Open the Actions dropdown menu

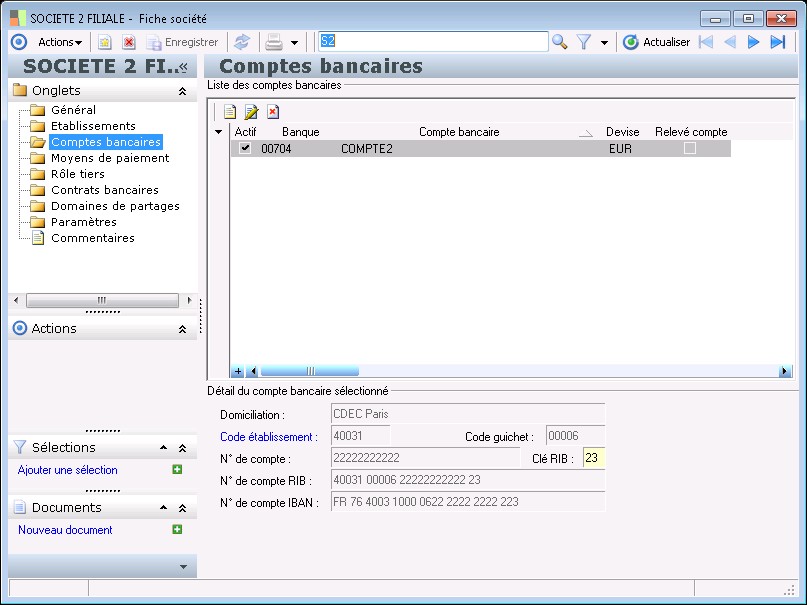tap(60, 42)
